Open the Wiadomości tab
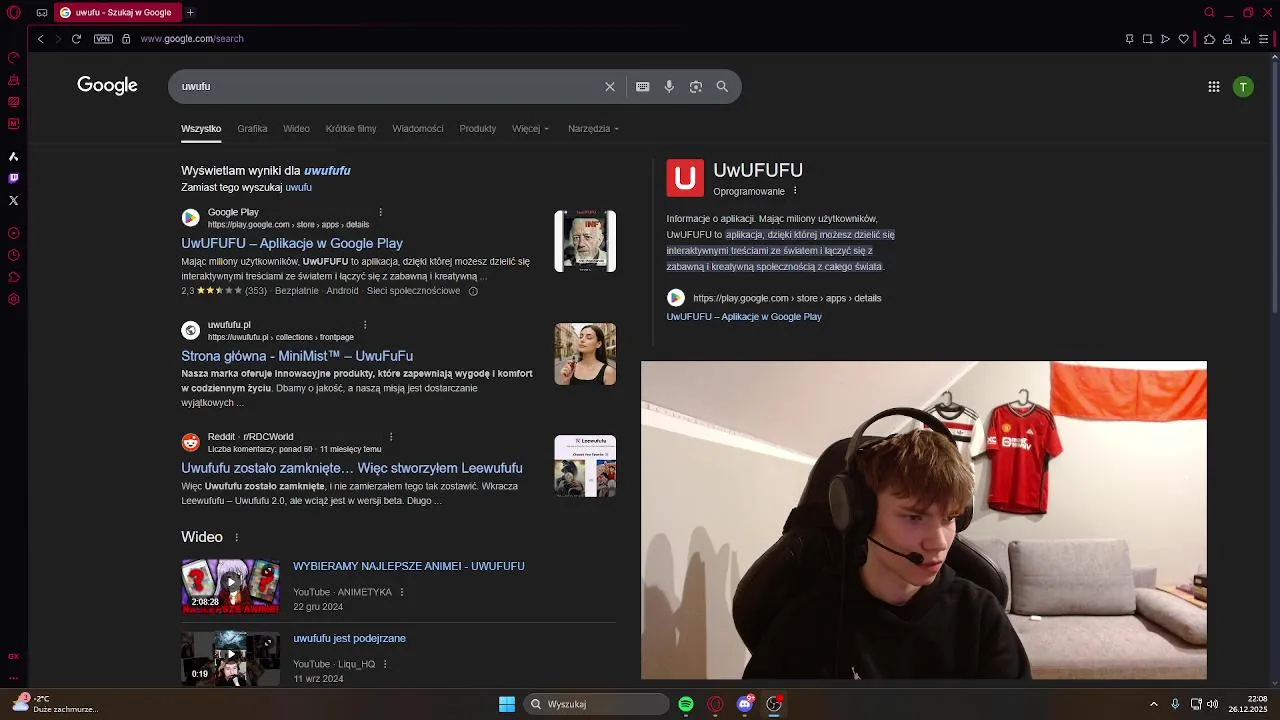The image size is (1280, 720). point(418,129)
